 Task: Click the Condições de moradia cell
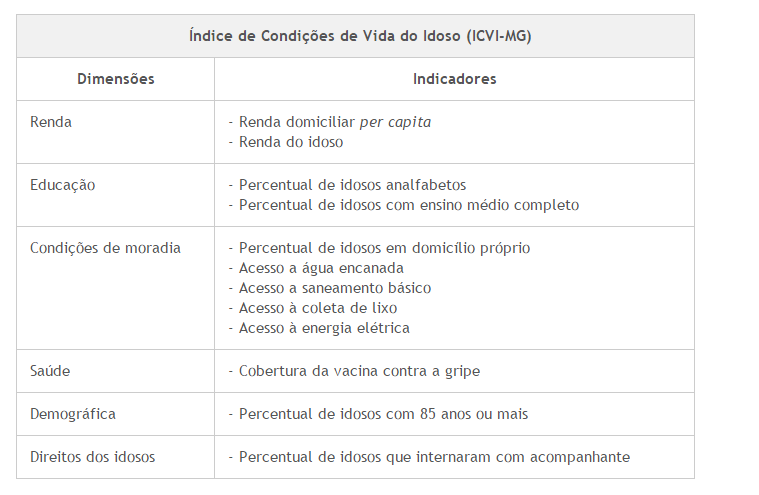pos(105,248)
